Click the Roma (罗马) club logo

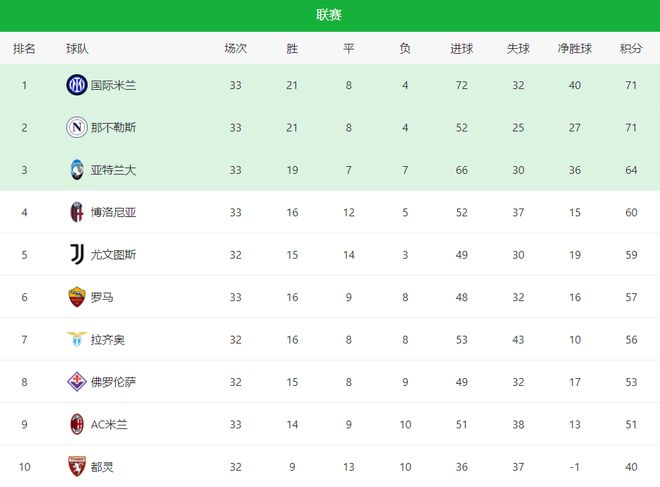click(76, 297)
